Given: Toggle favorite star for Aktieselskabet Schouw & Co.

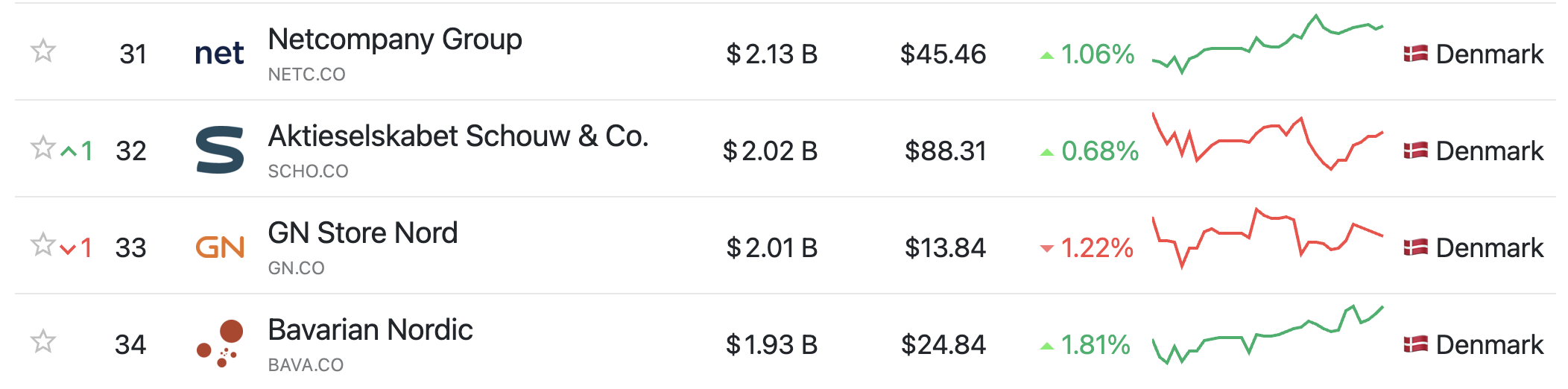Looking at the screenshot, I should [43, 148].
